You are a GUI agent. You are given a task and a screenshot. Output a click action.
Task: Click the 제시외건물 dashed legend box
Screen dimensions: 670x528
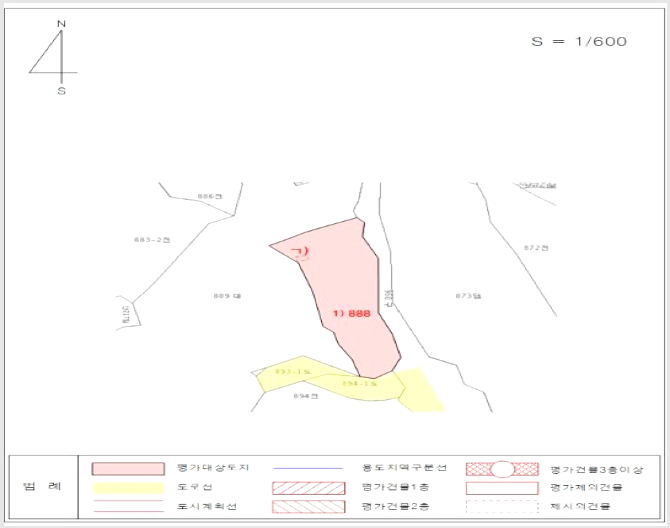point(502,507)
